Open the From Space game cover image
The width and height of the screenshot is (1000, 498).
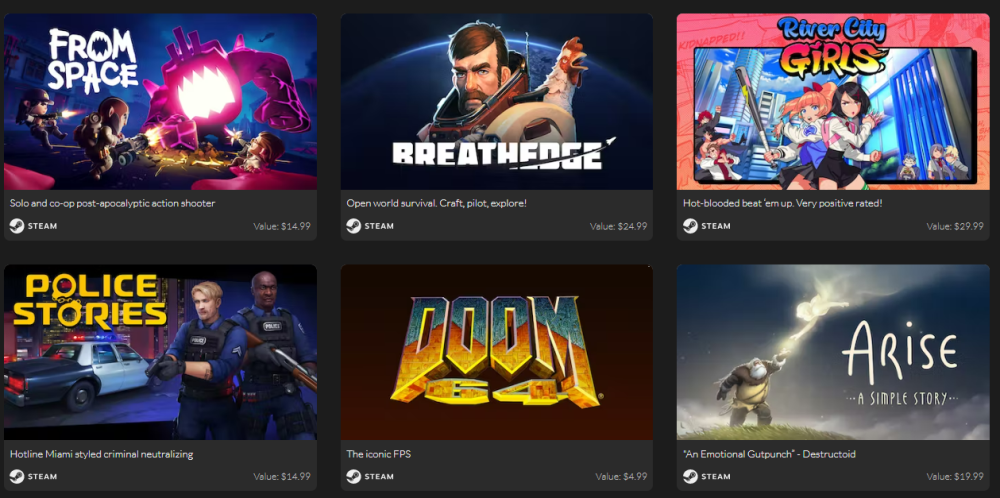[x=161, y=101]
